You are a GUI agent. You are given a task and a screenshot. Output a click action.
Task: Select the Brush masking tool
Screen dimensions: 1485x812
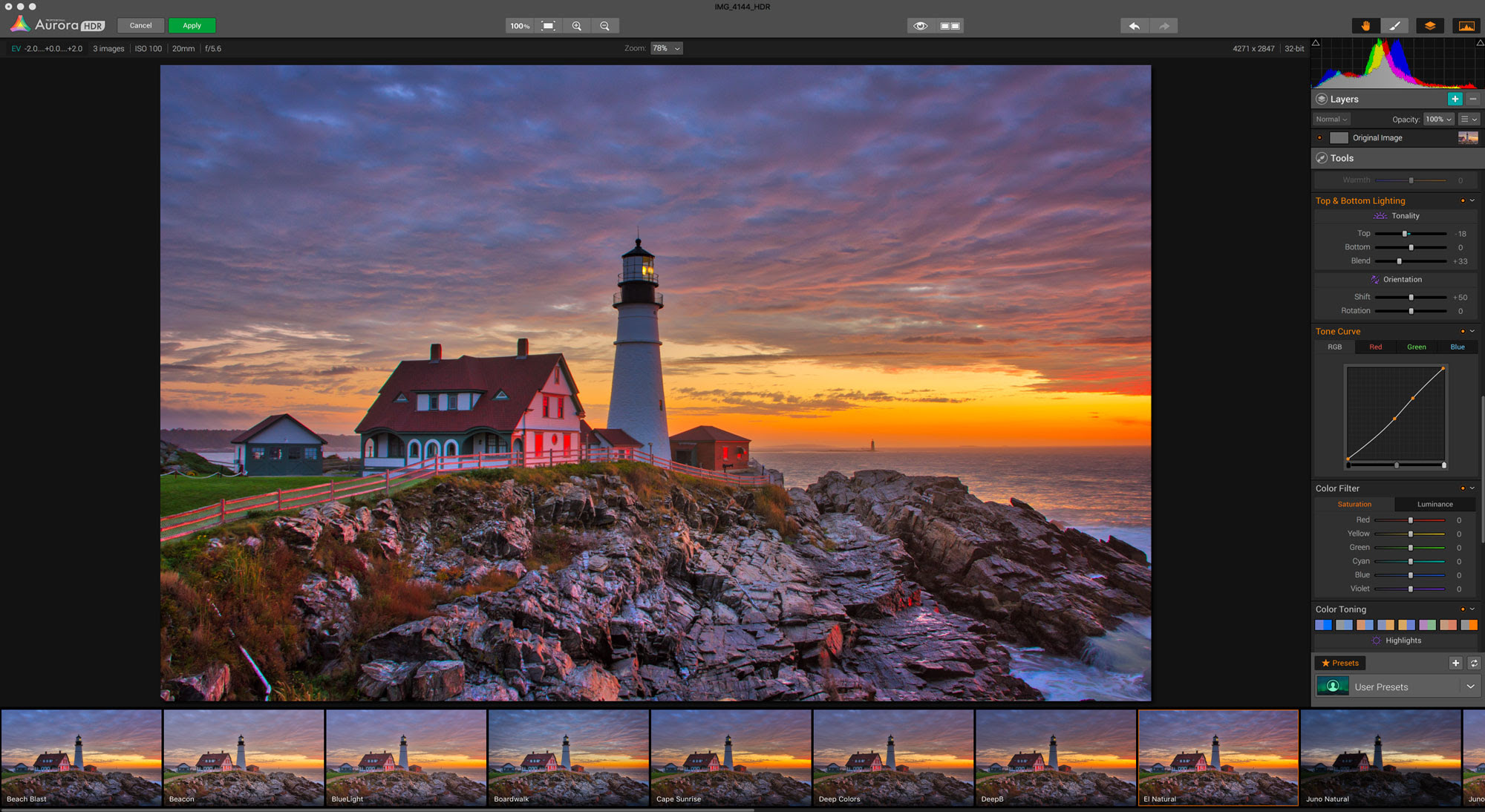tap(1395, 25)
